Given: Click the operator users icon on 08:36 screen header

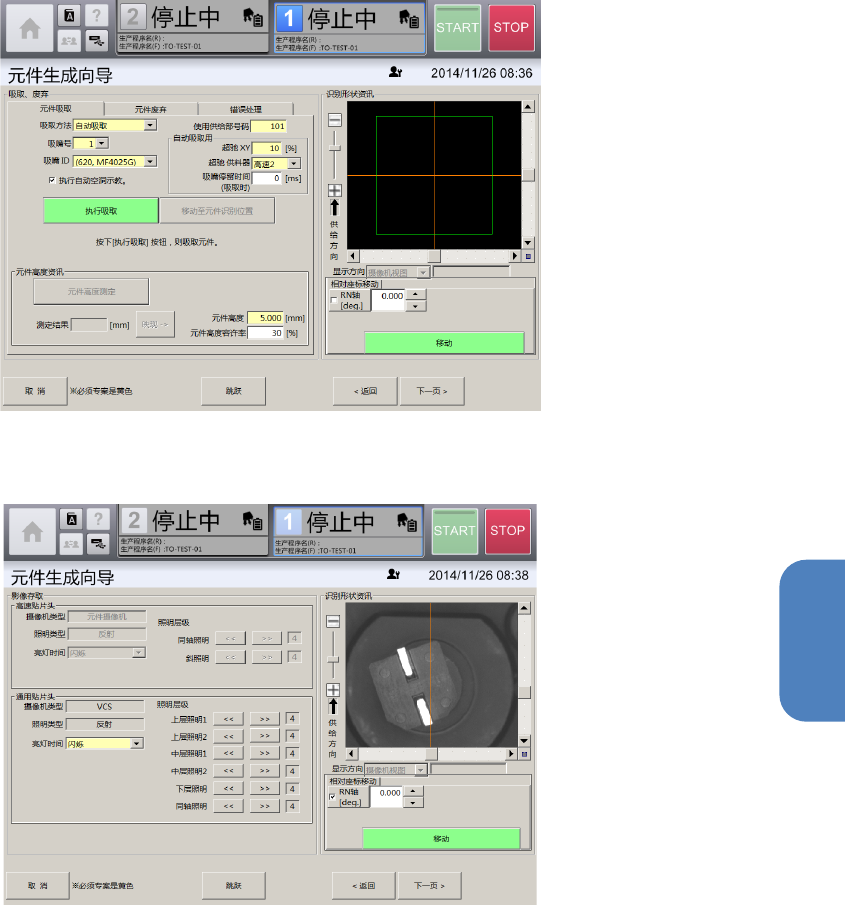Looking at the screenshot, I should [69, 40].
